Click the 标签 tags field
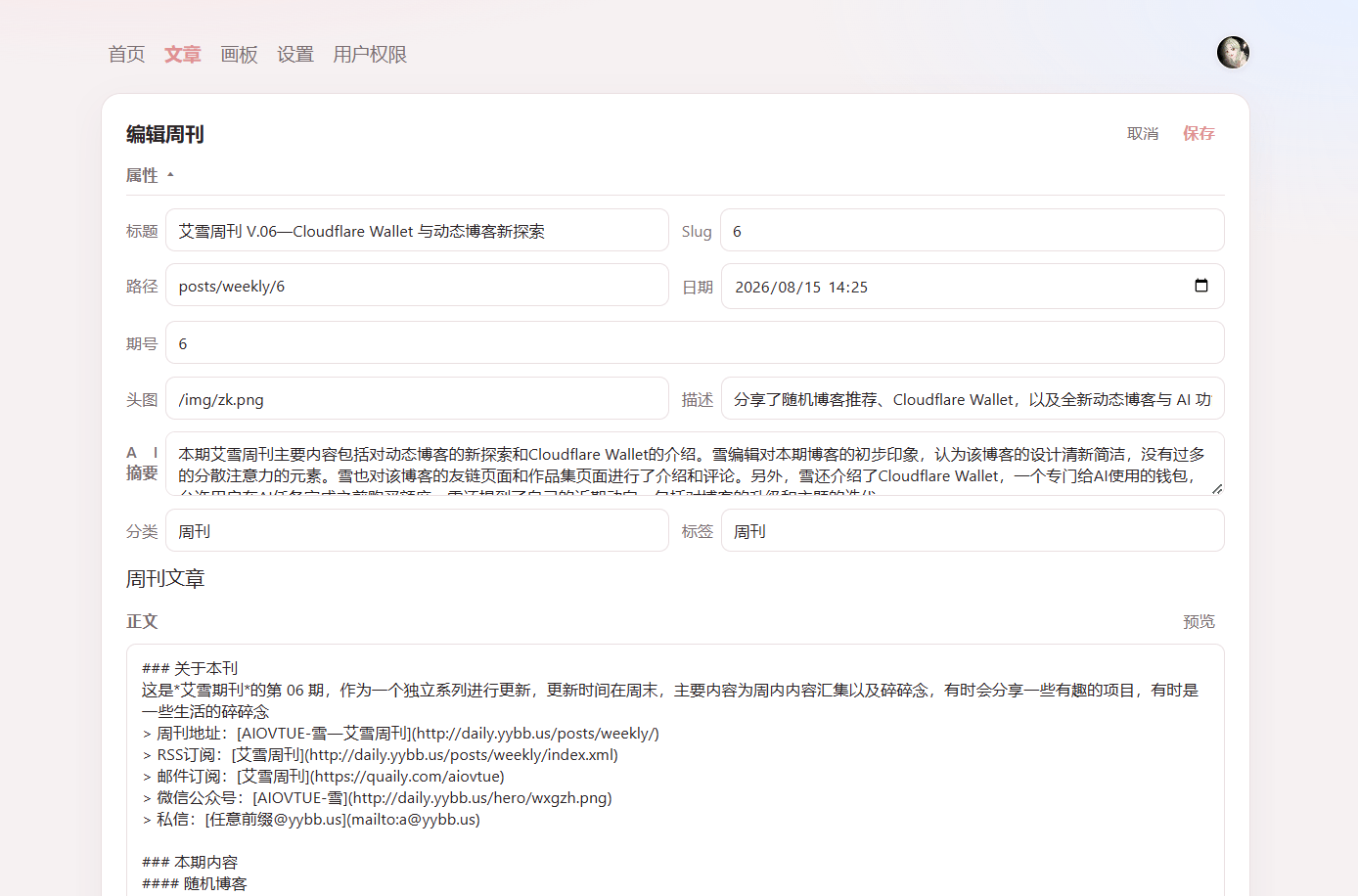Screen dimensions: 1358x896 click(x=973, y=531)
